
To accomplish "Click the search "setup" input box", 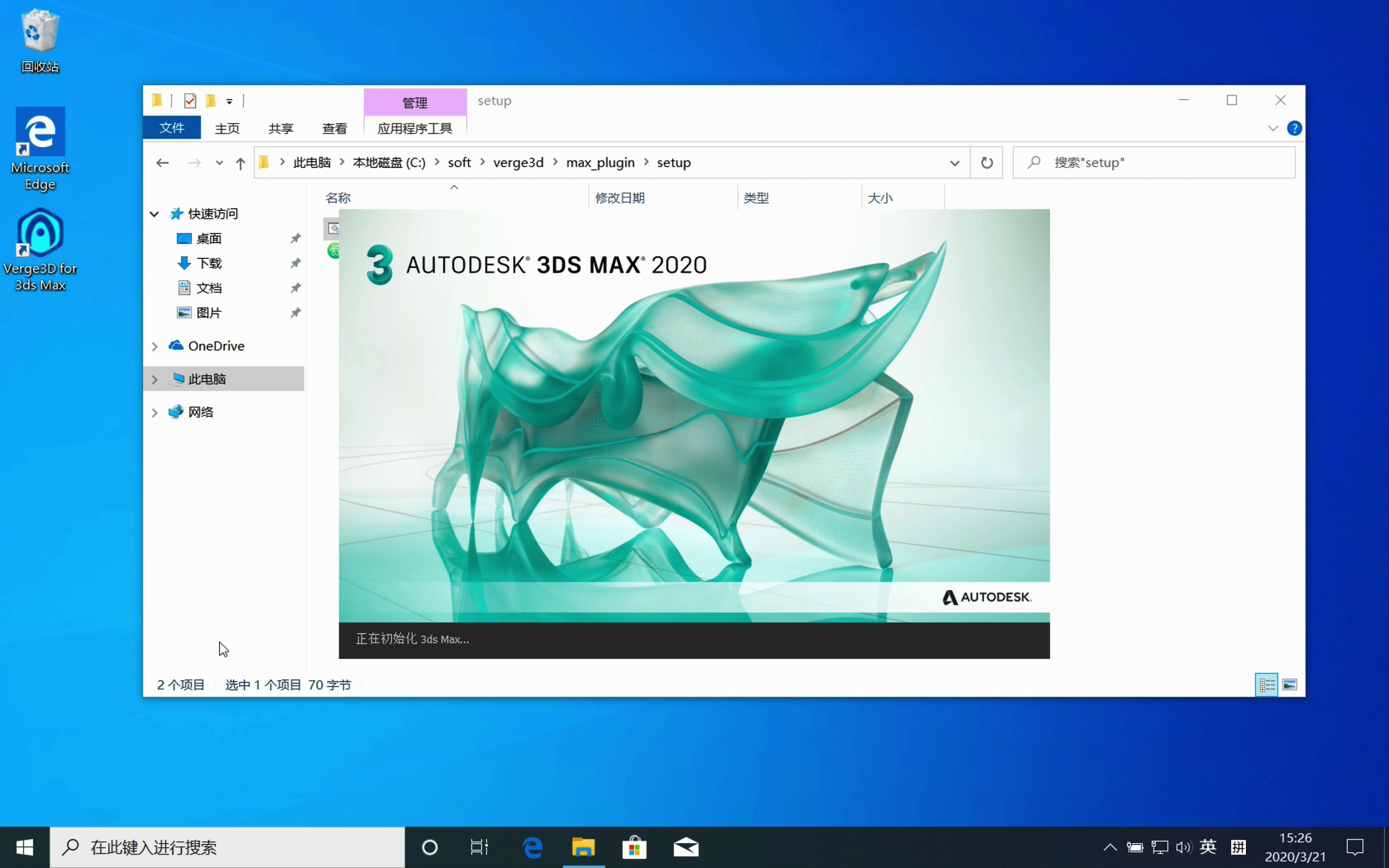I will click(1154, 163).
